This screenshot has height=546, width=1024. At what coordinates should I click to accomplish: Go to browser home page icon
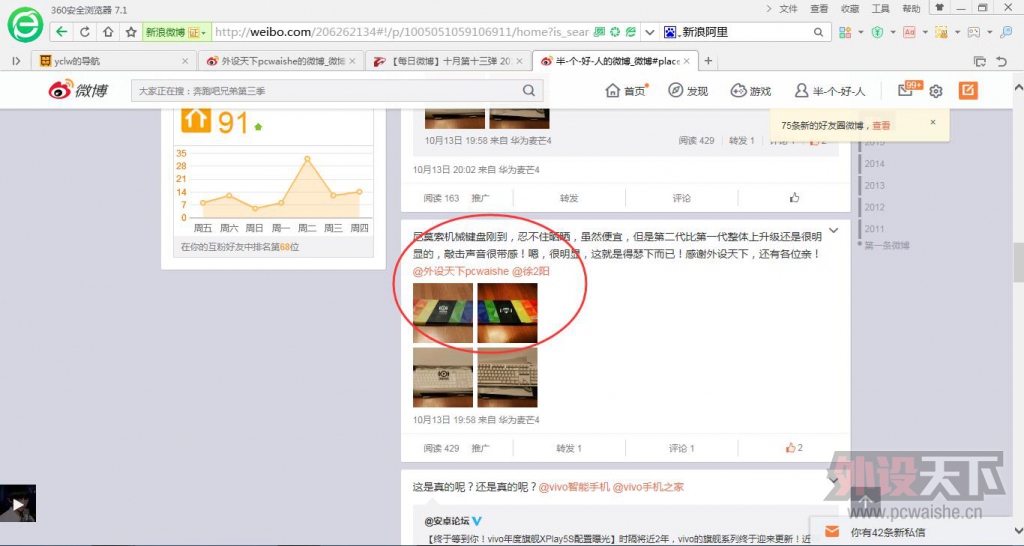click(108, 31)
